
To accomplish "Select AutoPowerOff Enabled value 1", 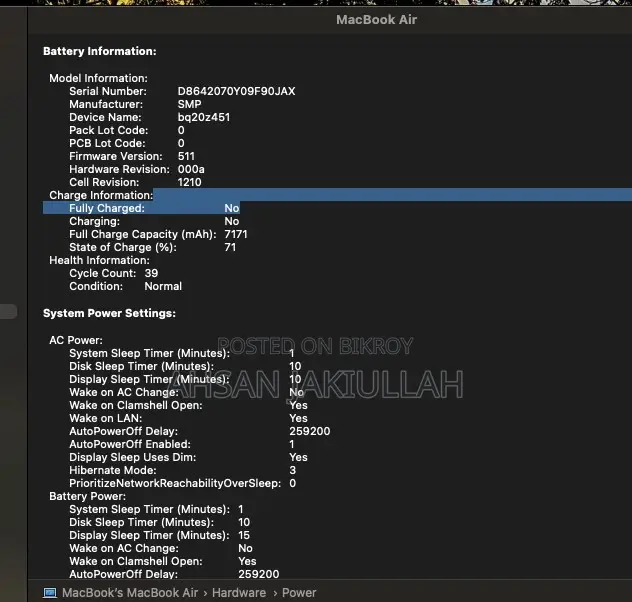I will click(291, 444).
